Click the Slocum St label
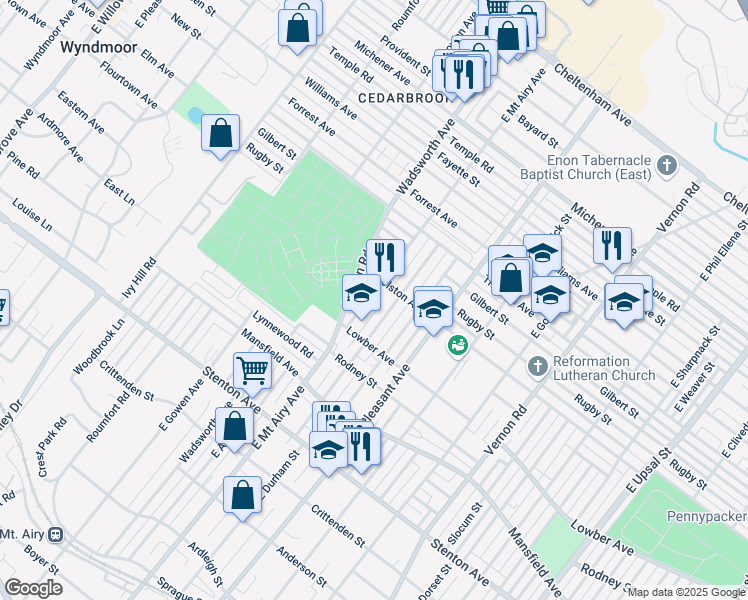 click(x=465, y=523)
